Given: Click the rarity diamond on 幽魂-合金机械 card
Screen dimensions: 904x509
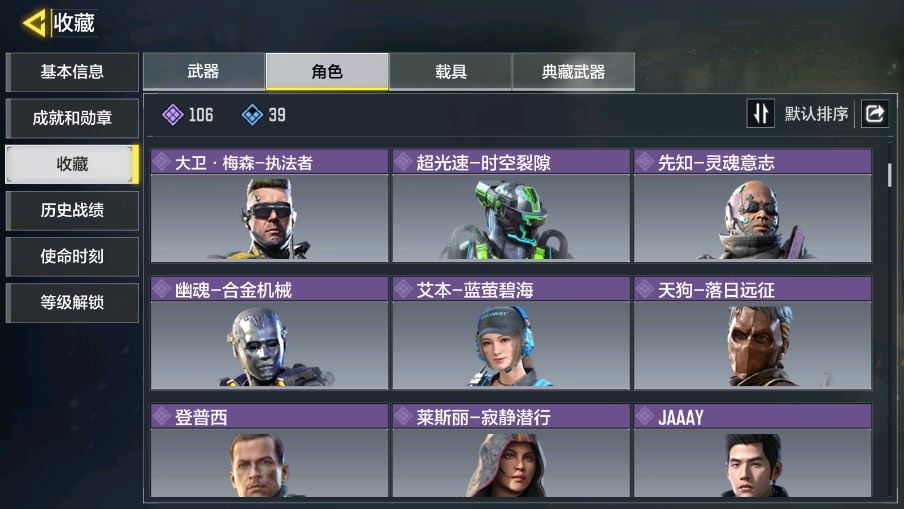Looking at the screenshot, I should click(x=162, y=289).
